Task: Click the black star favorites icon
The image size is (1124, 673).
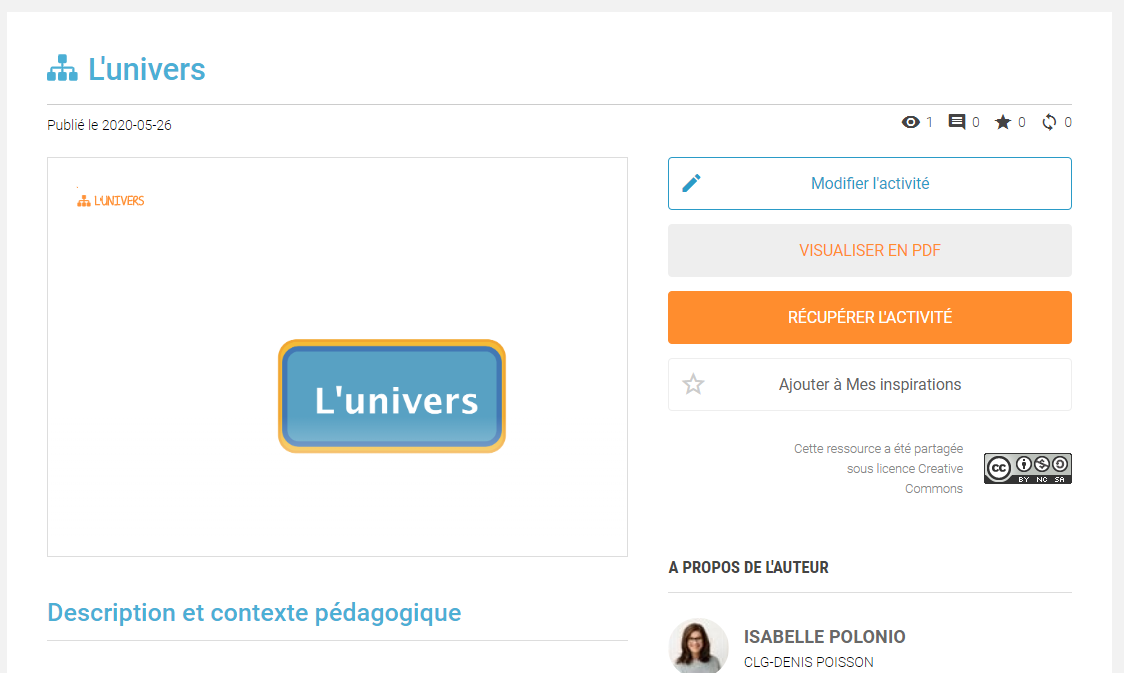Action: click(1003, 122)
